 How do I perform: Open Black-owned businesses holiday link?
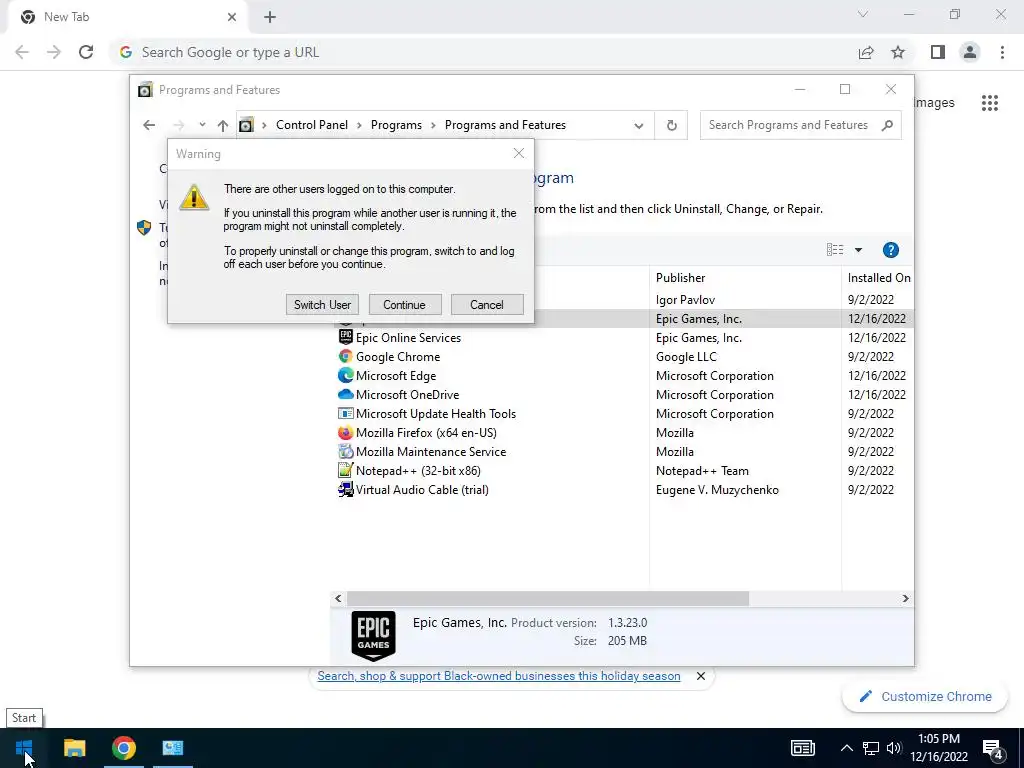point(499,676)
